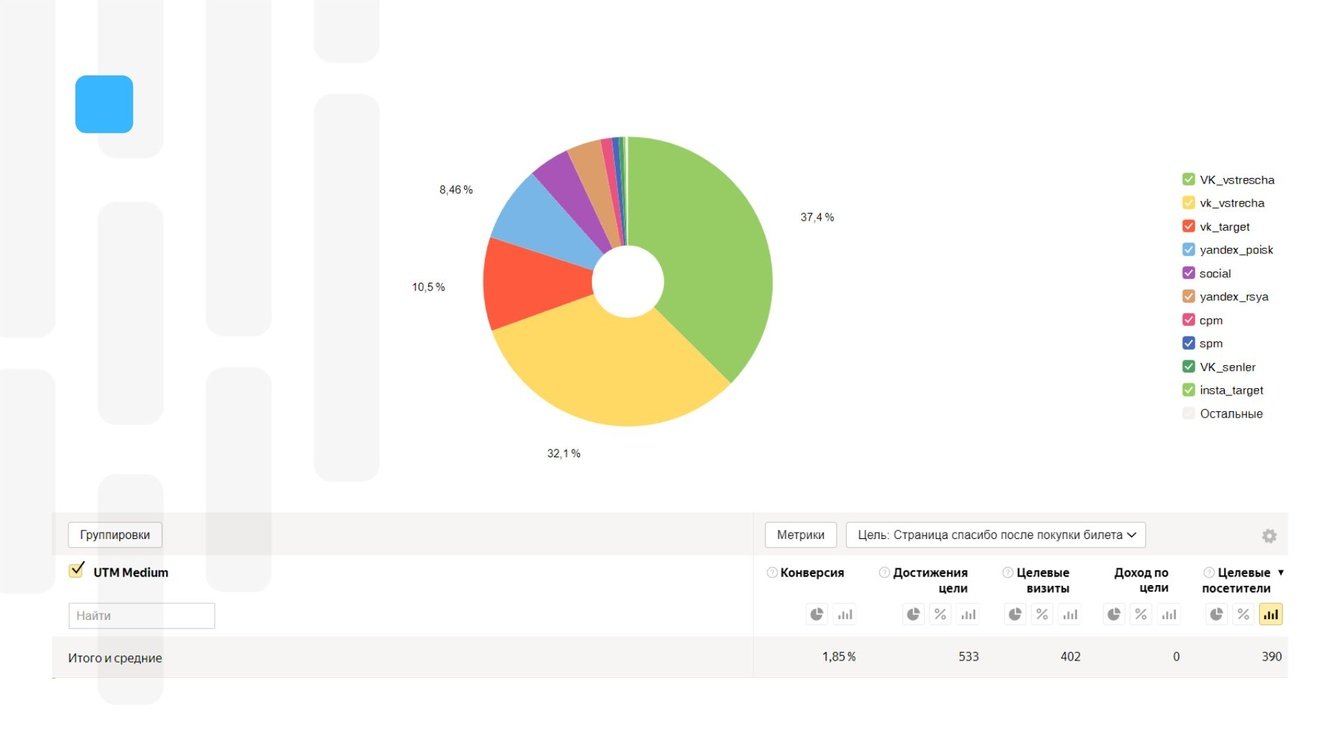Click highlighted bar chart icon under Целевые посетители

click(1271, 614)
